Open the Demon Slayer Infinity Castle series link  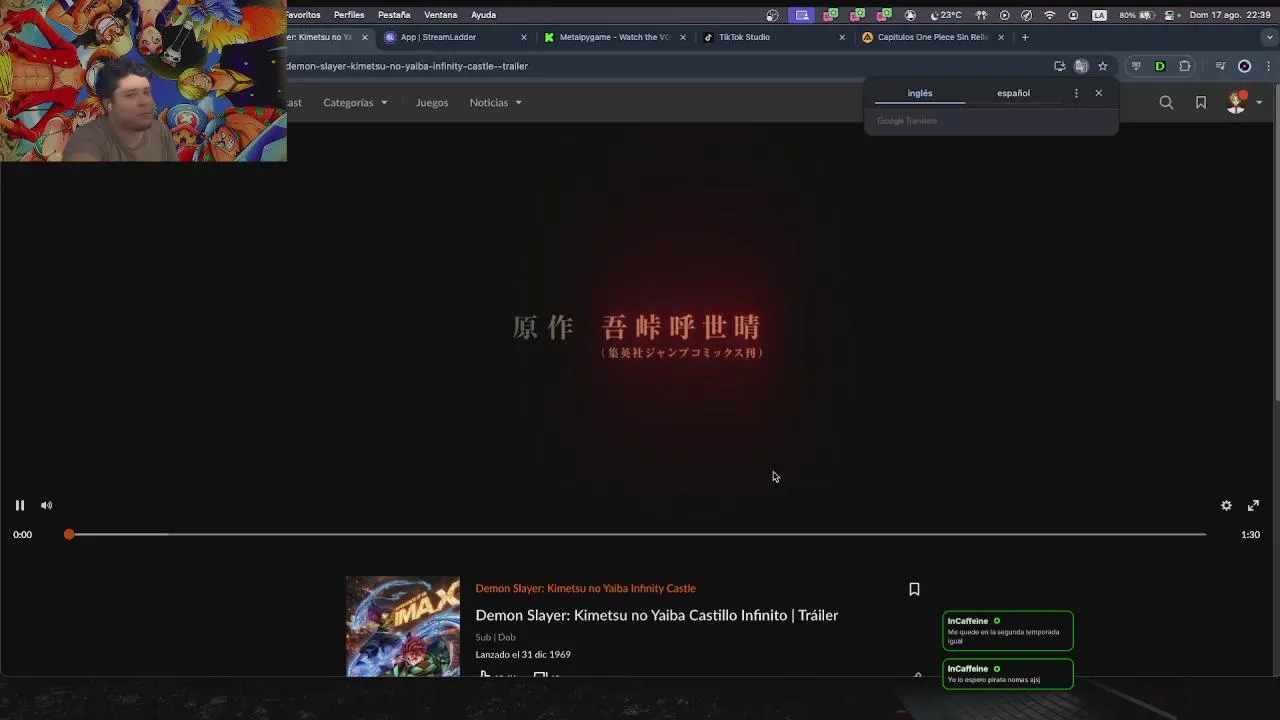[x=585, y=588]
